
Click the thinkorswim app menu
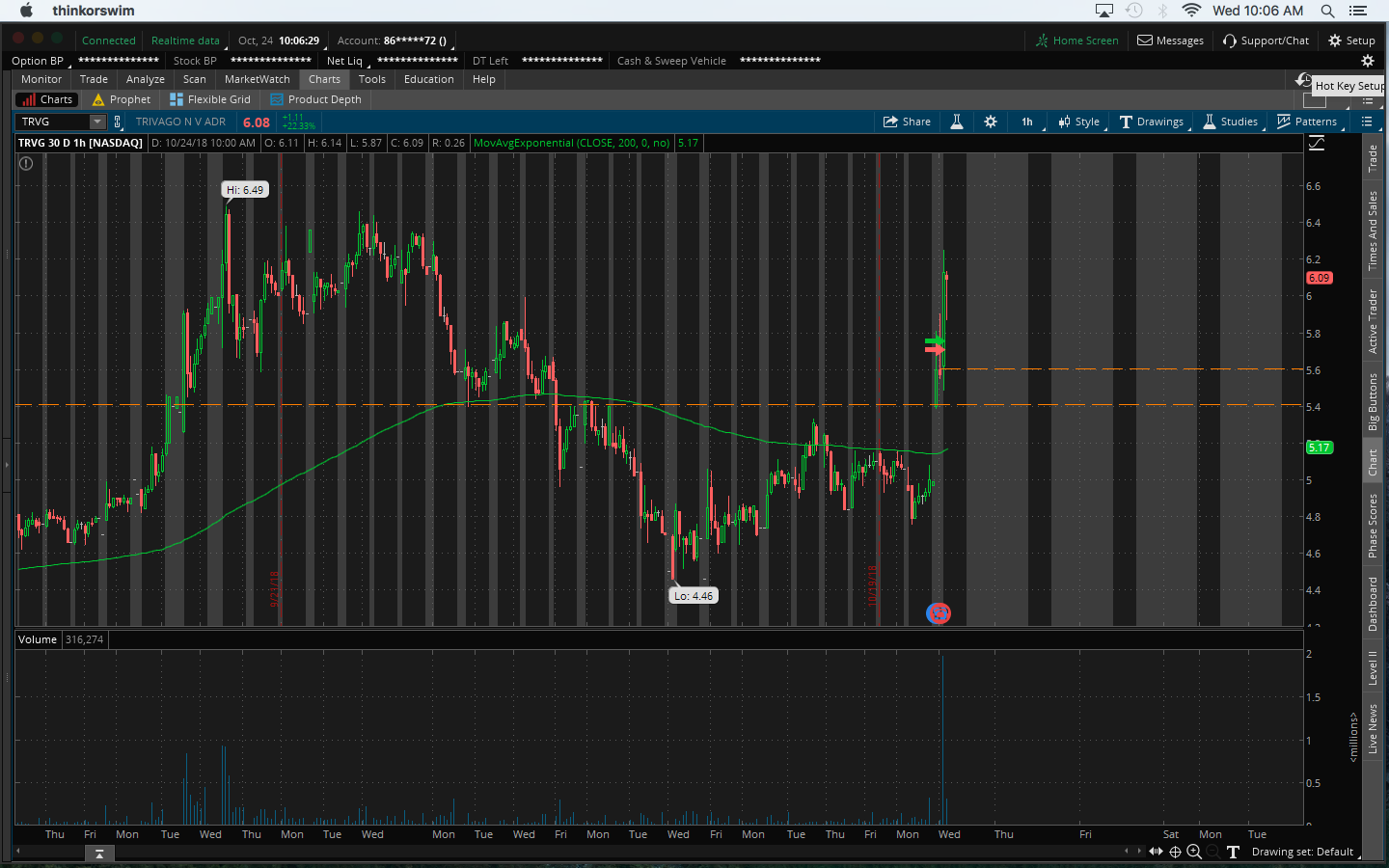(x=94, y=11)
